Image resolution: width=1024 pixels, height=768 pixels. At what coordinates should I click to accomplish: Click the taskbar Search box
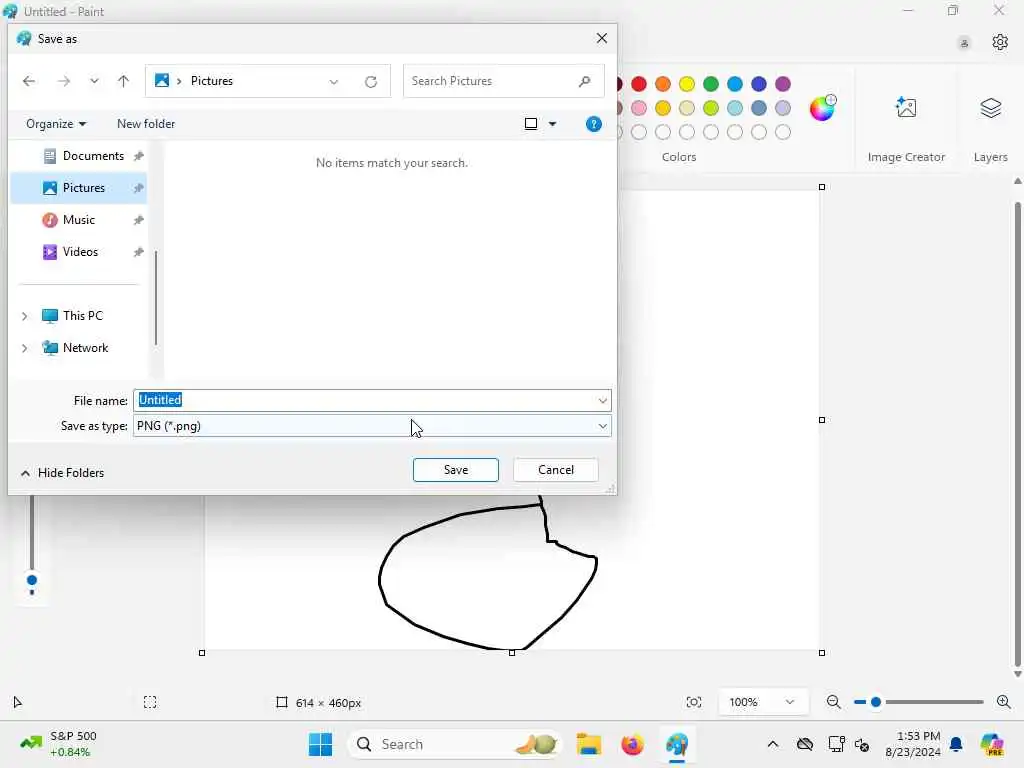(455, 744)
